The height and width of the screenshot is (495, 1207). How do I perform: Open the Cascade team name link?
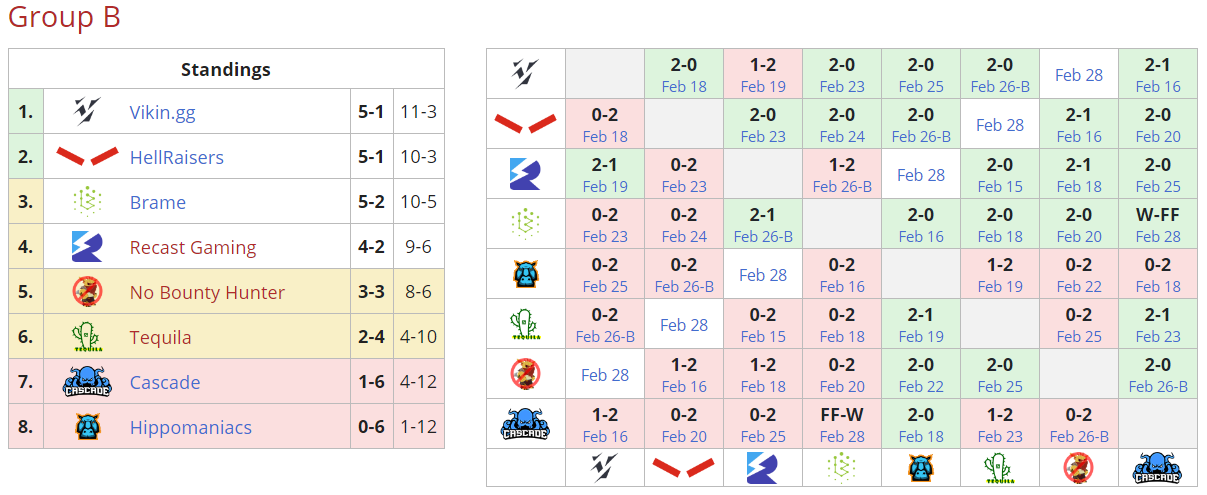(x=164, y=382)
